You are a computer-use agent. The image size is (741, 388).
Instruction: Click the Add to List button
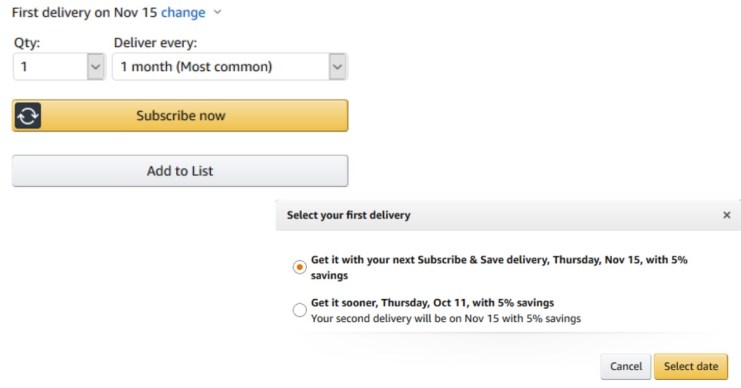point(180,171)
